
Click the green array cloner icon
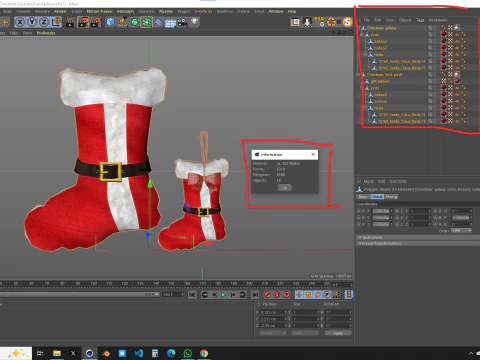point(146,22)
